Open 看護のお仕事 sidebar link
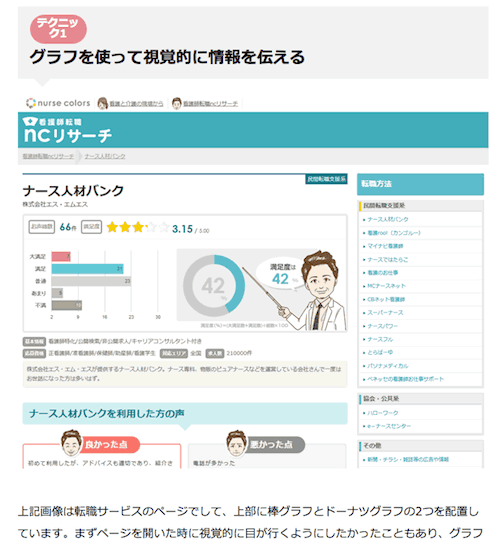Viewport: 500px width, 540px height. click(x=383, y=273)
